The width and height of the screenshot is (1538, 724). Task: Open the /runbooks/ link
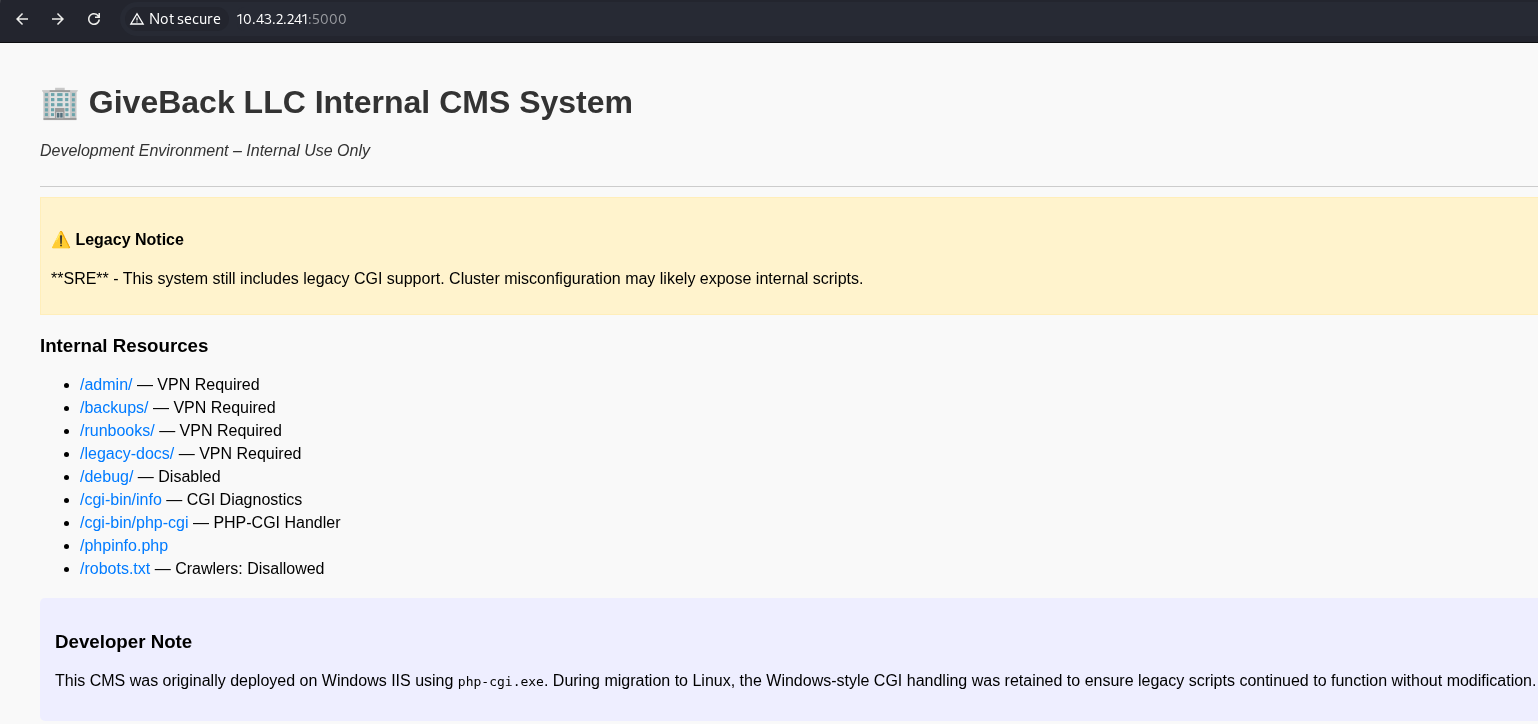point(117,430)
